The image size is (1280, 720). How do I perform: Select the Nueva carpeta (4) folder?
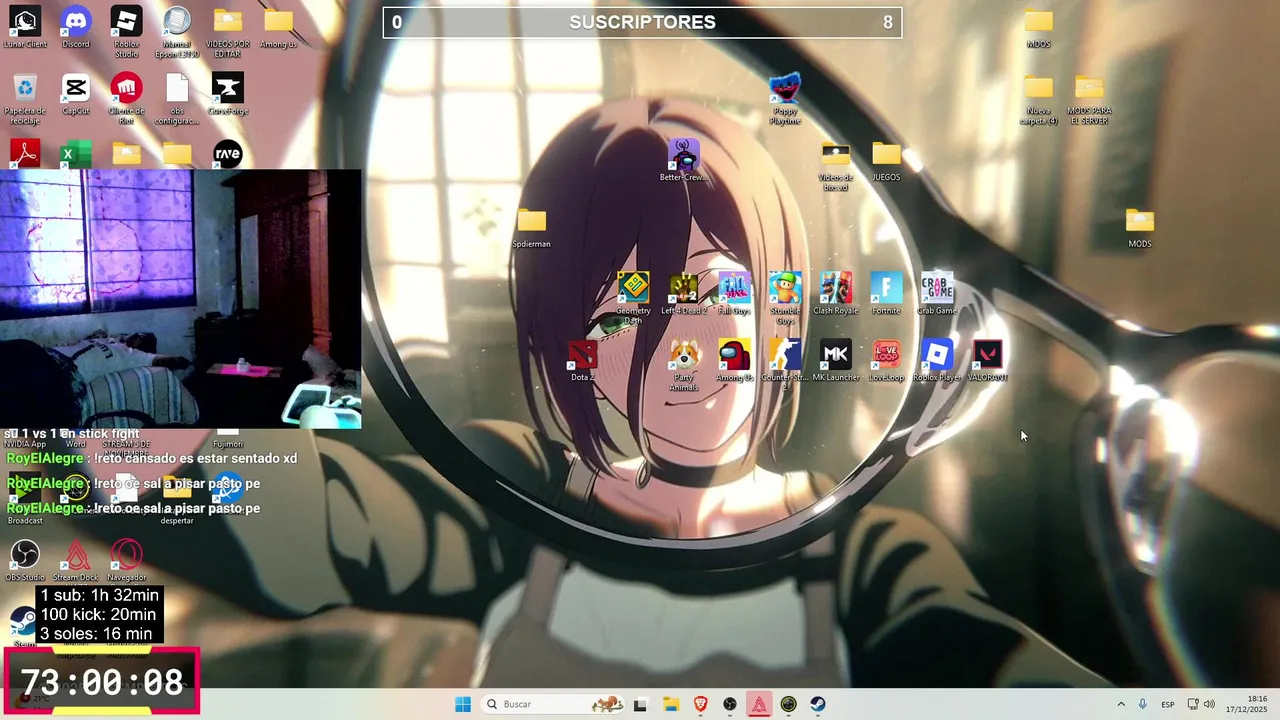[1039, 99]
